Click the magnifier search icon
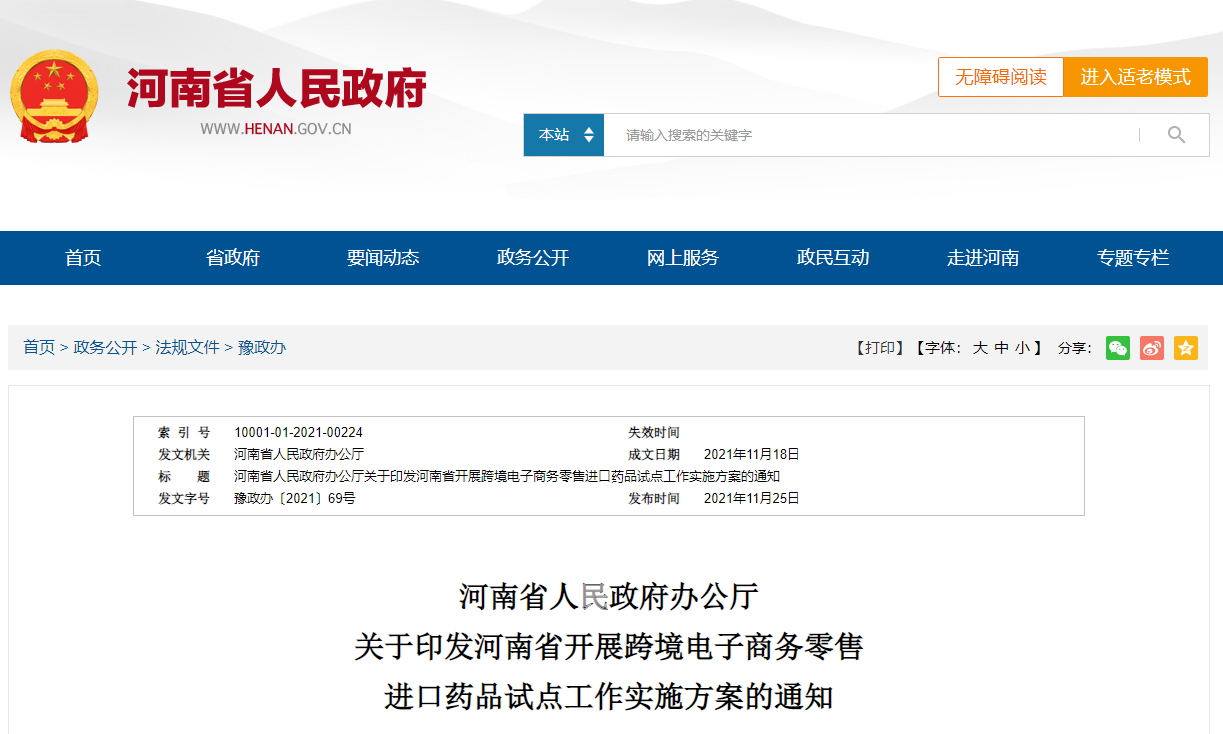 coord(1176,135)
